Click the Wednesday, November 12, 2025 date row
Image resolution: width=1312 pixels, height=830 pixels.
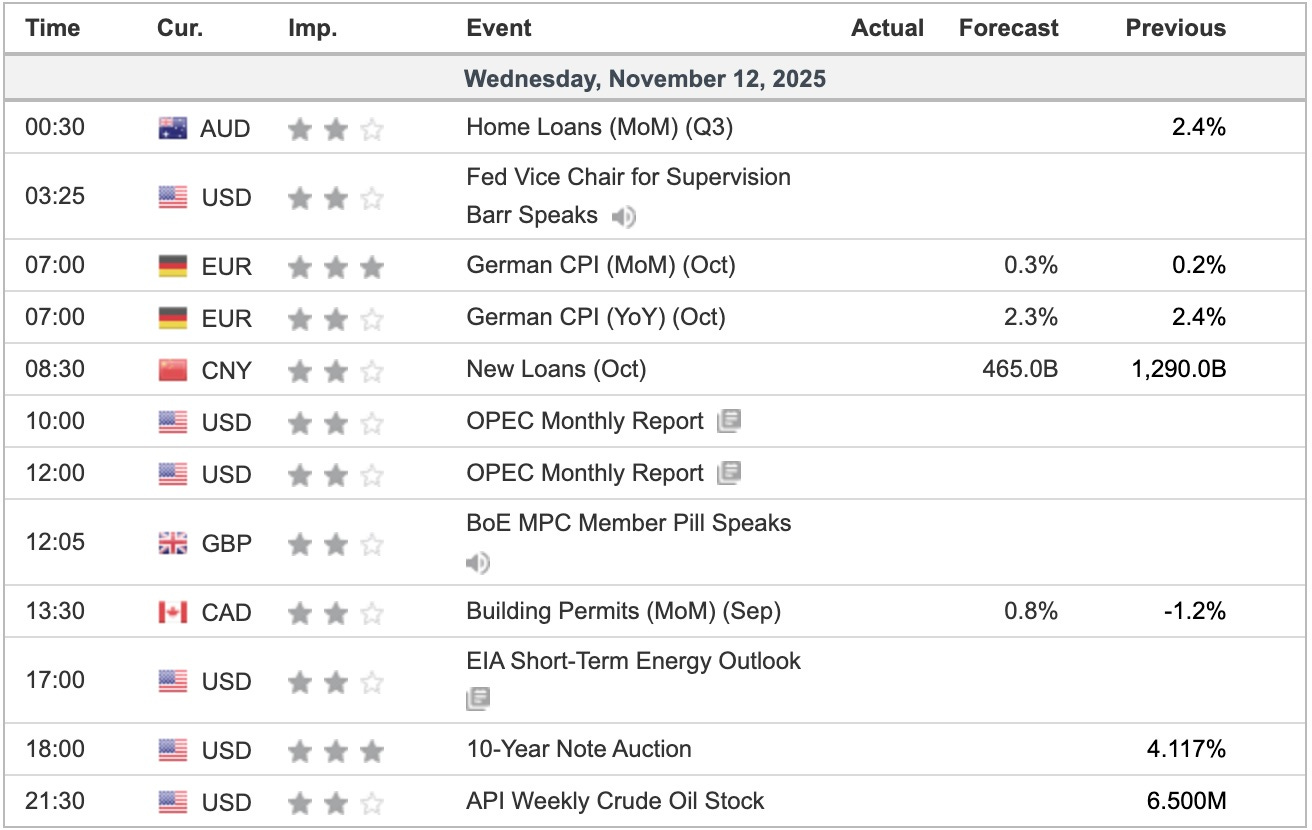[x=645, y=78]
